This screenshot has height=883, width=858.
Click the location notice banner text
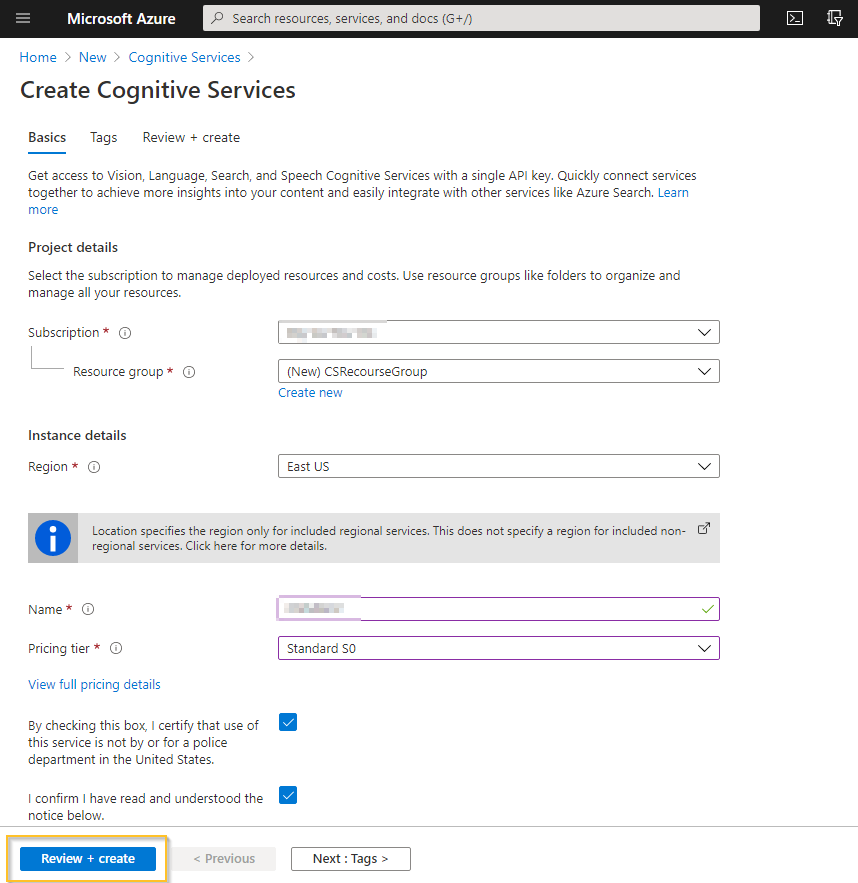(388, 538)
